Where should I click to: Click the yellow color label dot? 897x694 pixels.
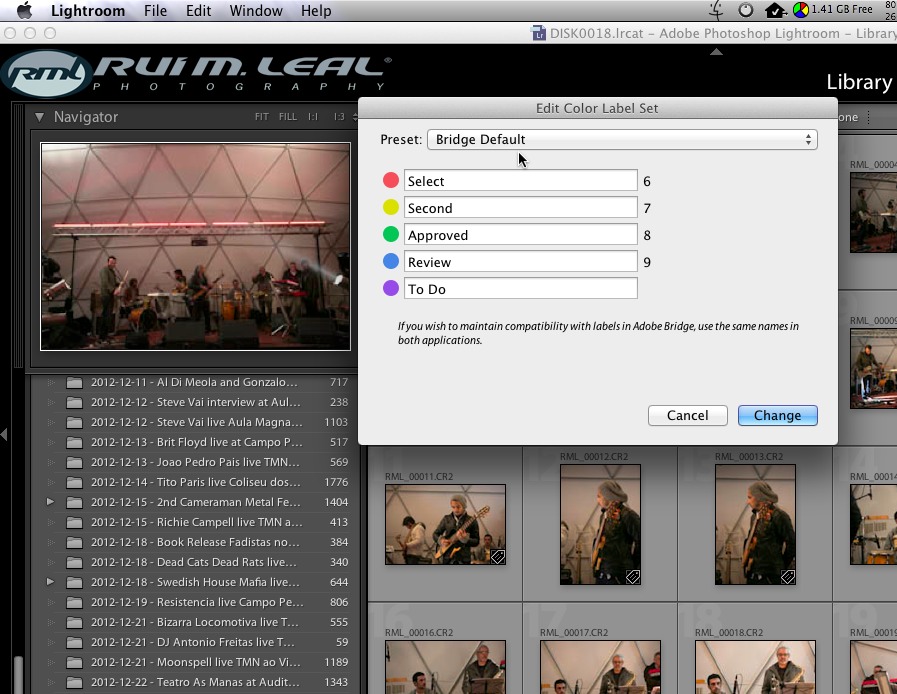click(x=391, y=207)
